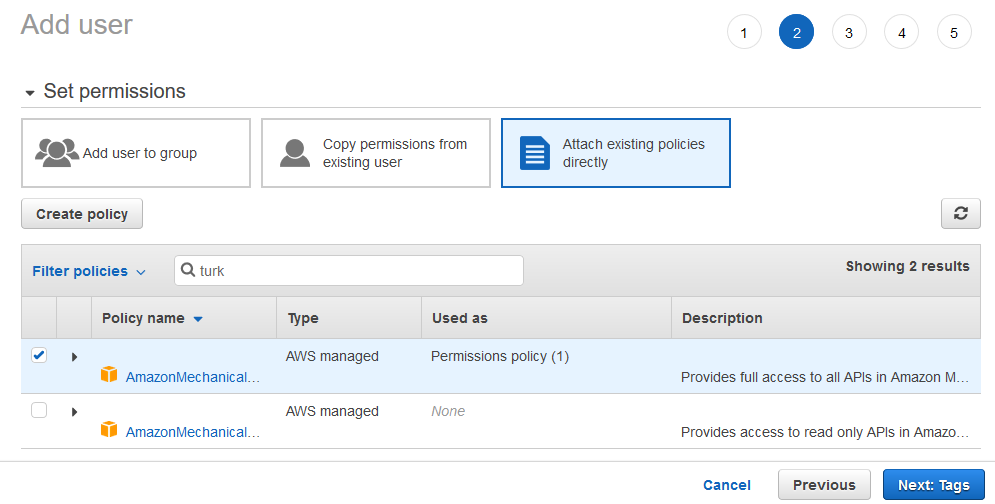Screen dimensions: 995x504
Task: Click the magnifier icon in search box
Action: click(x=188, y=270)
